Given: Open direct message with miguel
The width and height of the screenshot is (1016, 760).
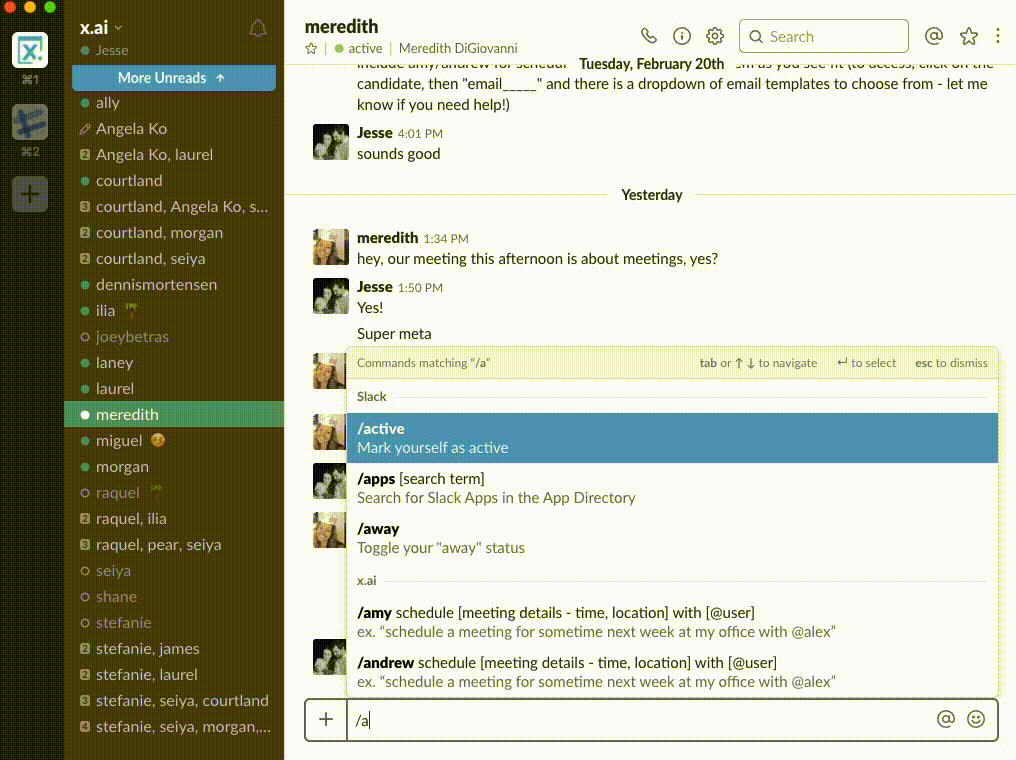Looking at the screenshot, I should (174, 441).
